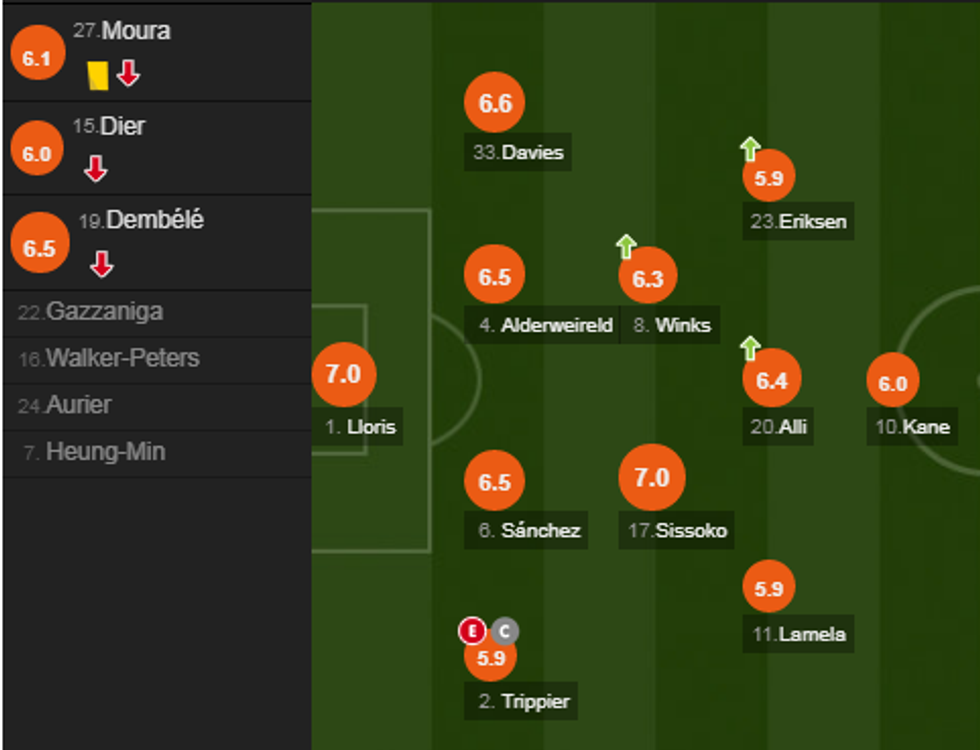The height and width of the screenshot is (750, 980).
Task: Click the green substitution arrow above Alli's rating
Action: point(750,348)
